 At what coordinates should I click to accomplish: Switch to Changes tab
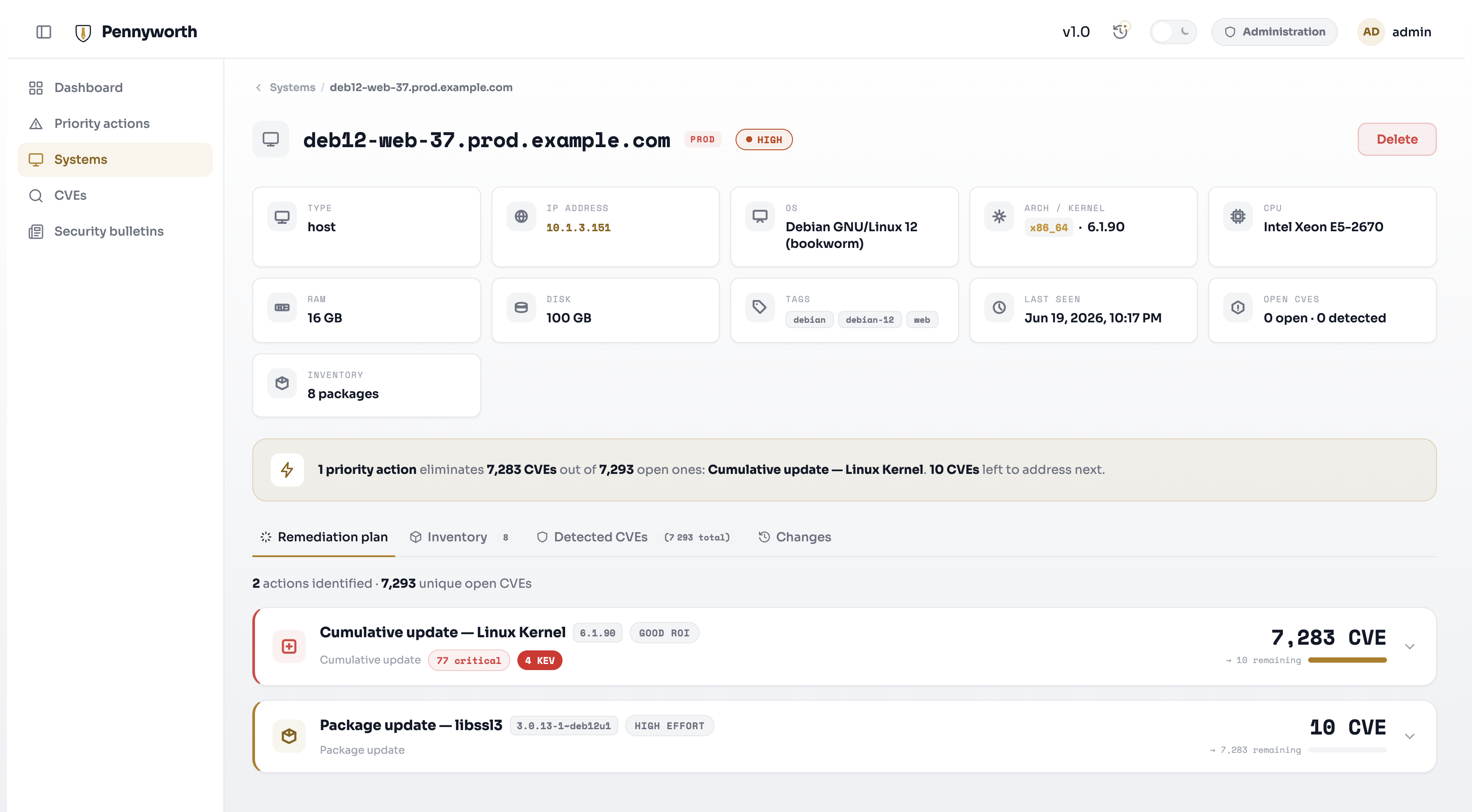[x=795, y=537]
